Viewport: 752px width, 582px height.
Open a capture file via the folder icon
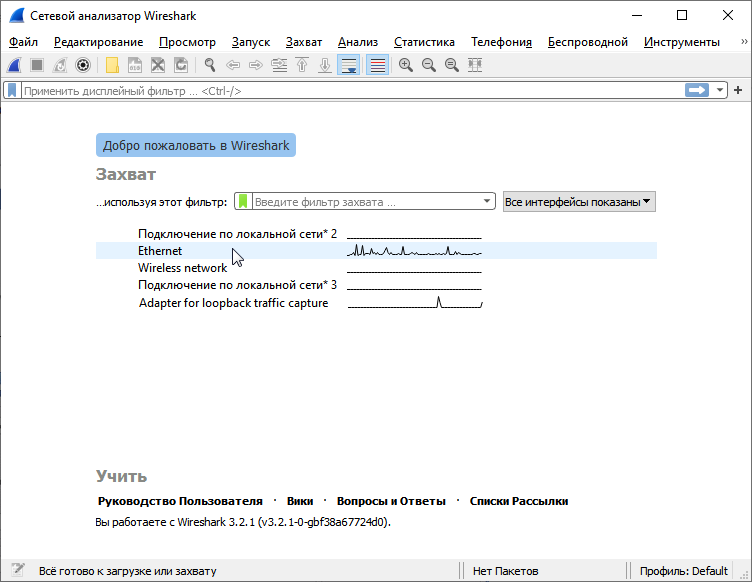click(x=112, y=65)
